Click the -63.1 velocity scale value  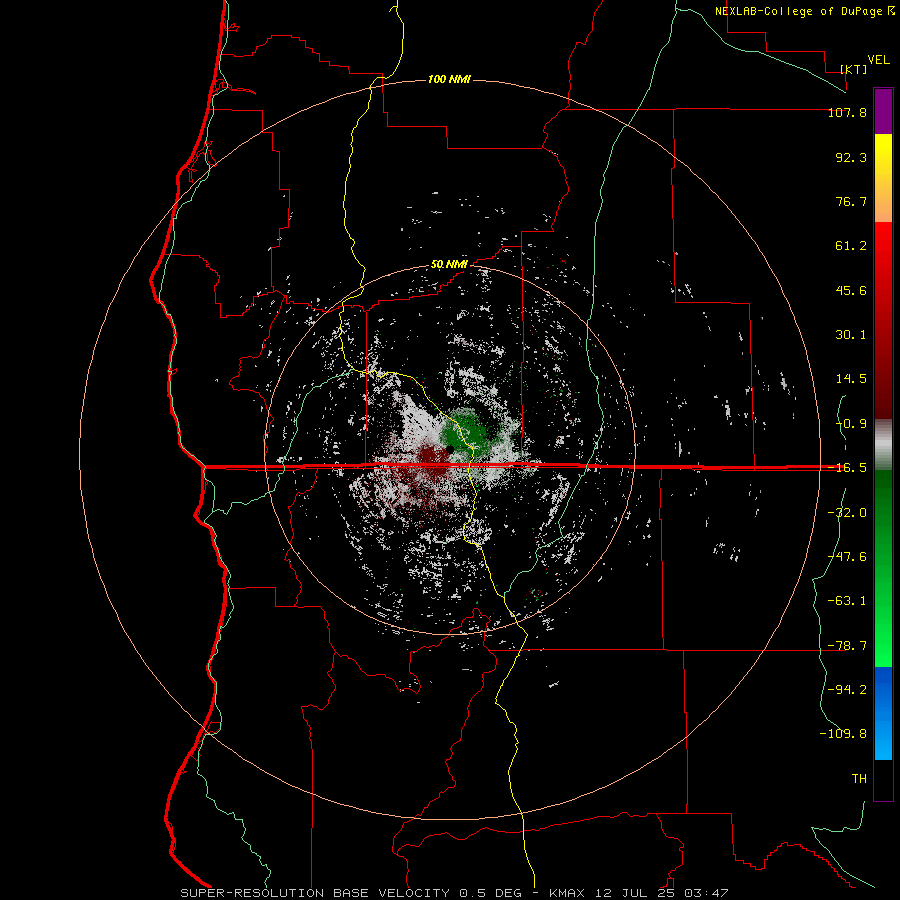[847, 601]
